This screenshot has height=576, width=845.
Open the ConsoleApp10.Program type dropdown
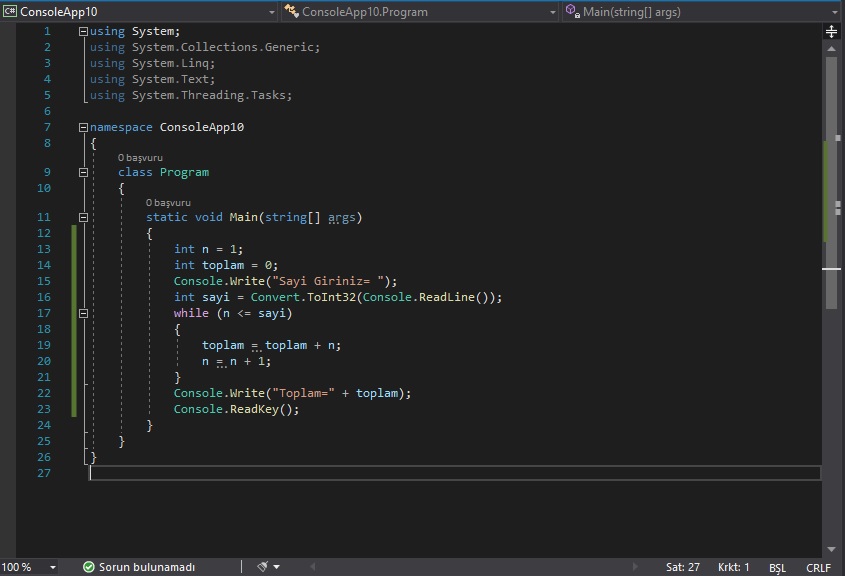pyautogui.click(x=553, y=12)
